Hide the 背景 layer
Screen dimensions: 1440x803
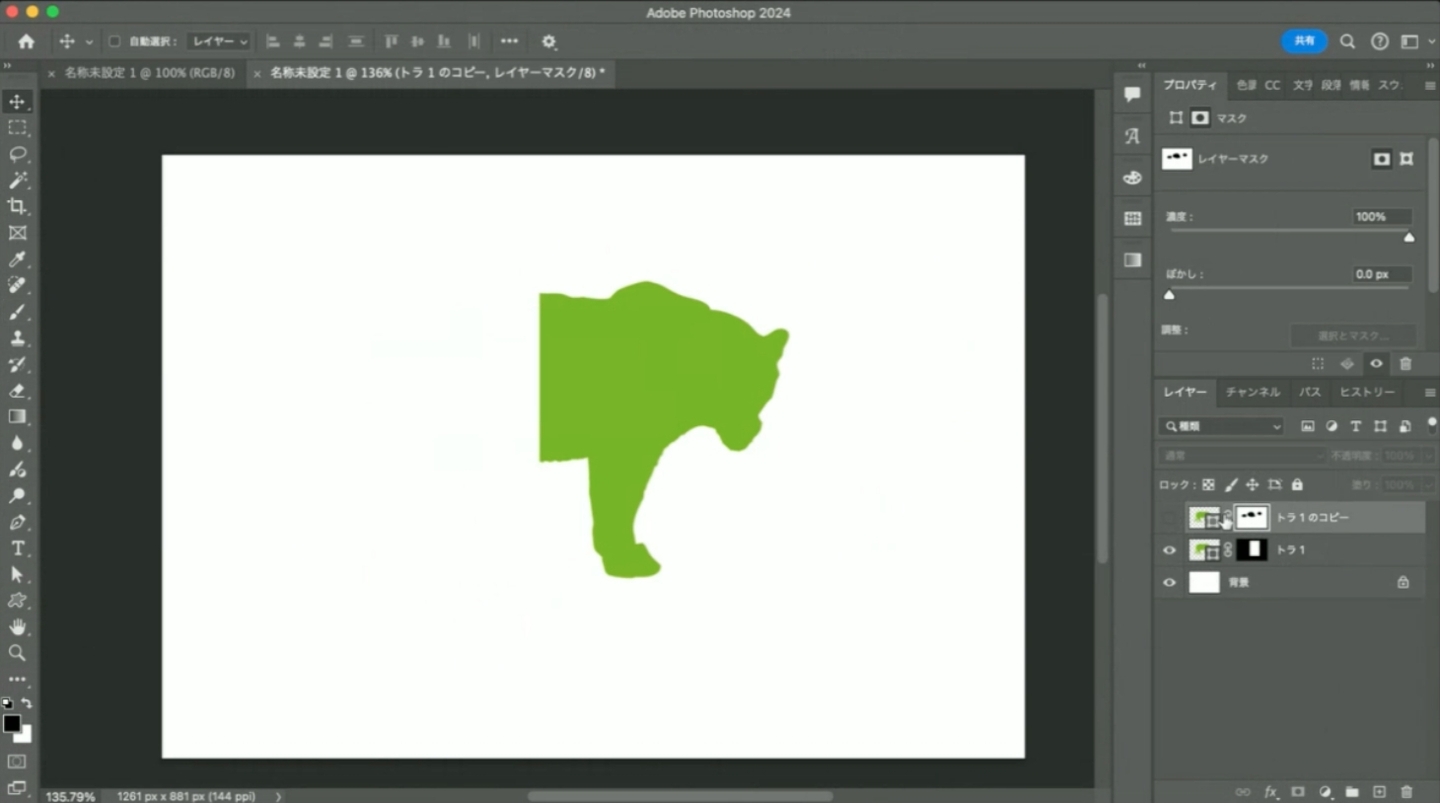[x=1169, y=582]
